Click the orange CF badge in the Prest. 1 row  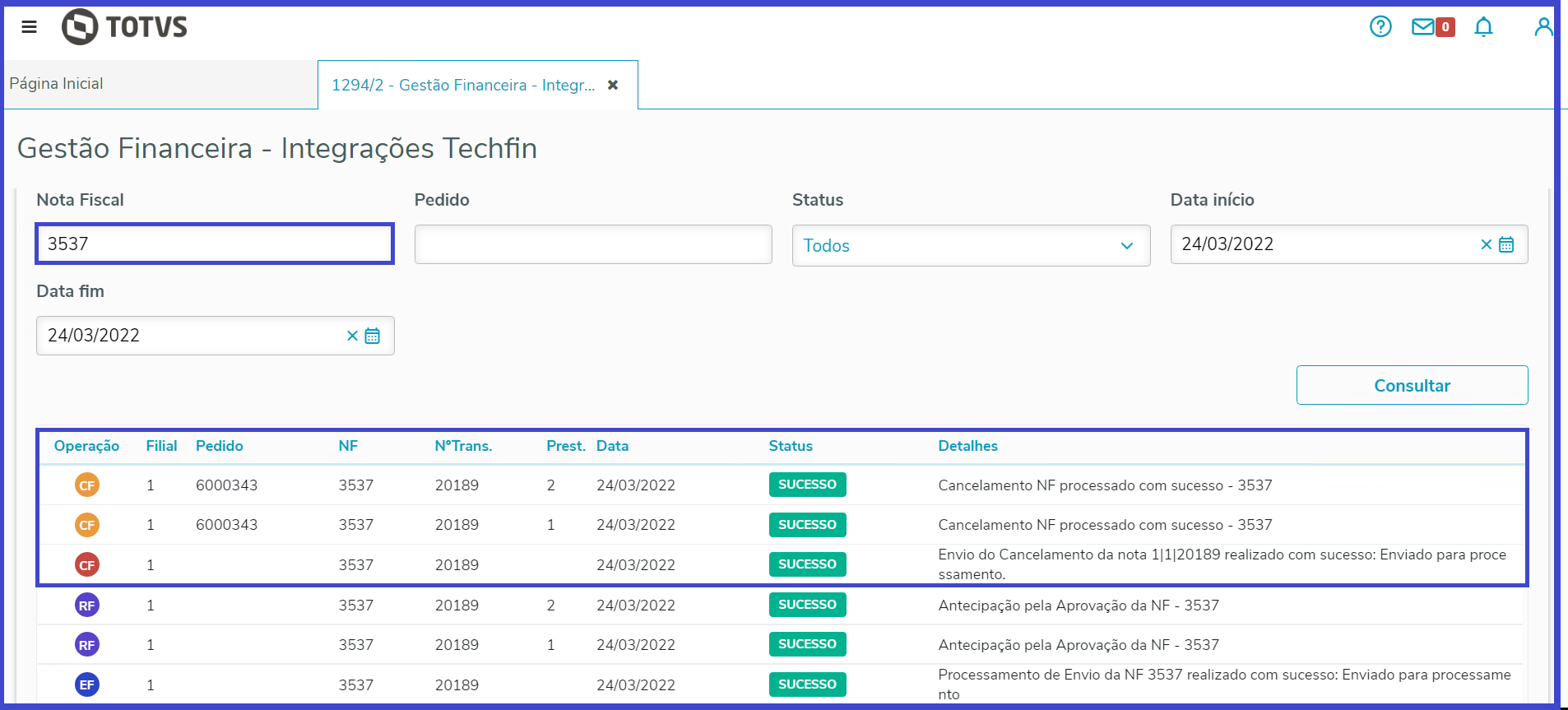(87, 525)
